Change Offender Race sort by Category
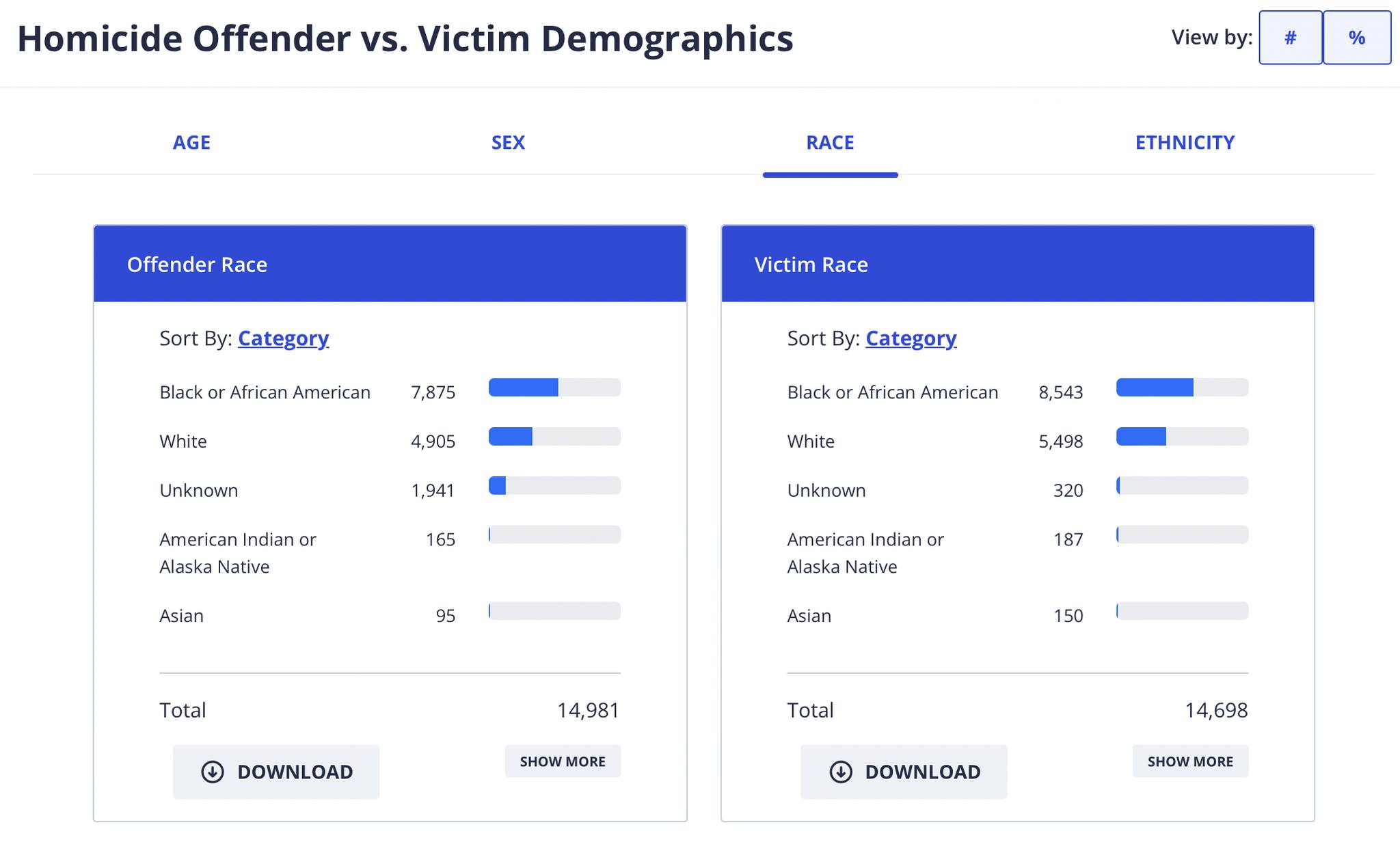Viewport: 1400px width, 868px height. [x=283, y=338]
